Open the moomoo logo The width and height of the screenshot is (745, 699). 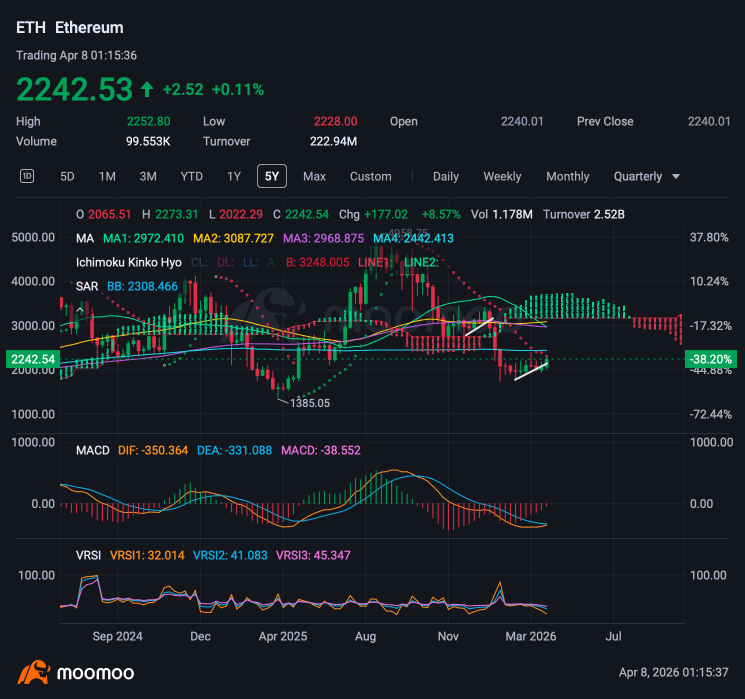76,672
